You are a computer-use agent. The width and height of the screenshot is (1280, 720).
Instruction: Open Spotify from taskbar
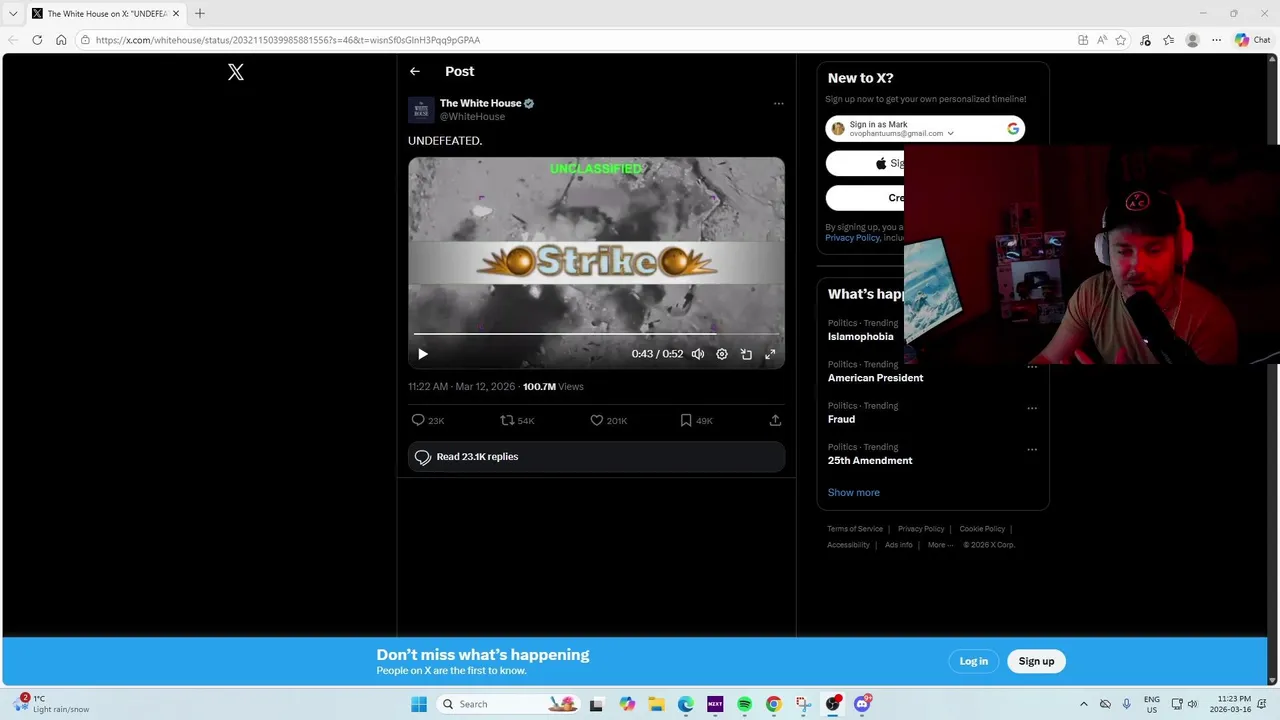(x=744, y=704)
